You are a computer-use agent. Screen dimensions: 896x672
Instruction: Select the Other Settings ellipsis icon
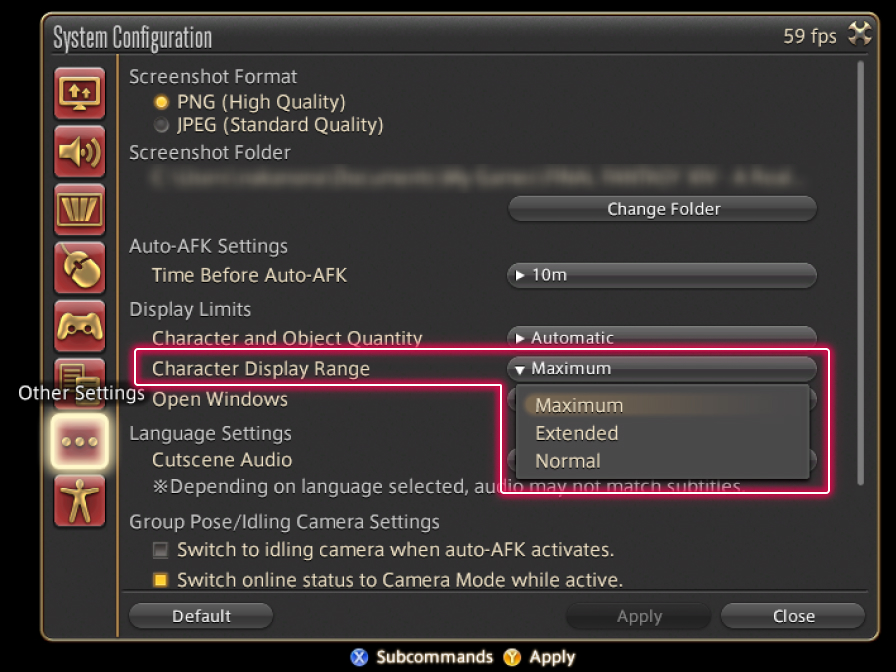pyautogui.click(x=80, y=441)
